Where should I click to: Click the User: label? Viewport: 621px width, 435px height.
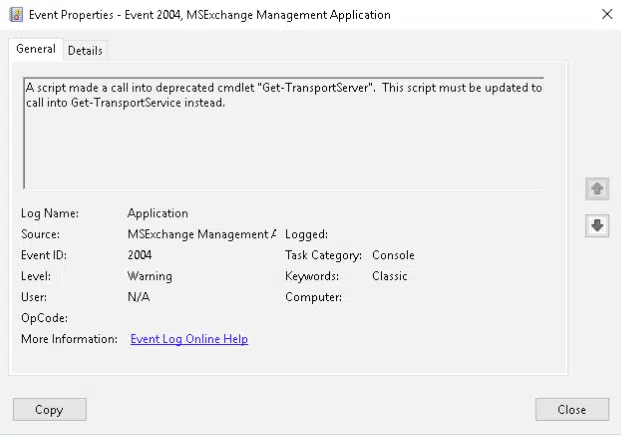coord(34,297)
